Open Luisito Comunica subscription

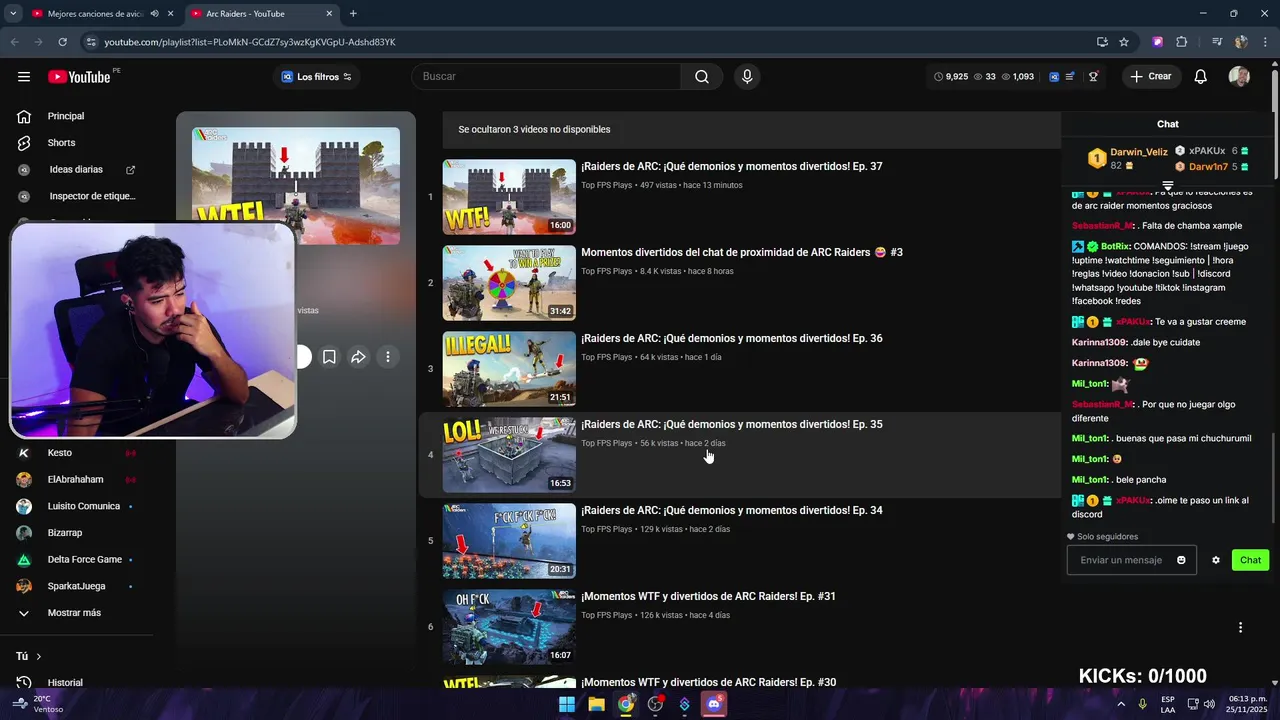(x=84, y=506)
